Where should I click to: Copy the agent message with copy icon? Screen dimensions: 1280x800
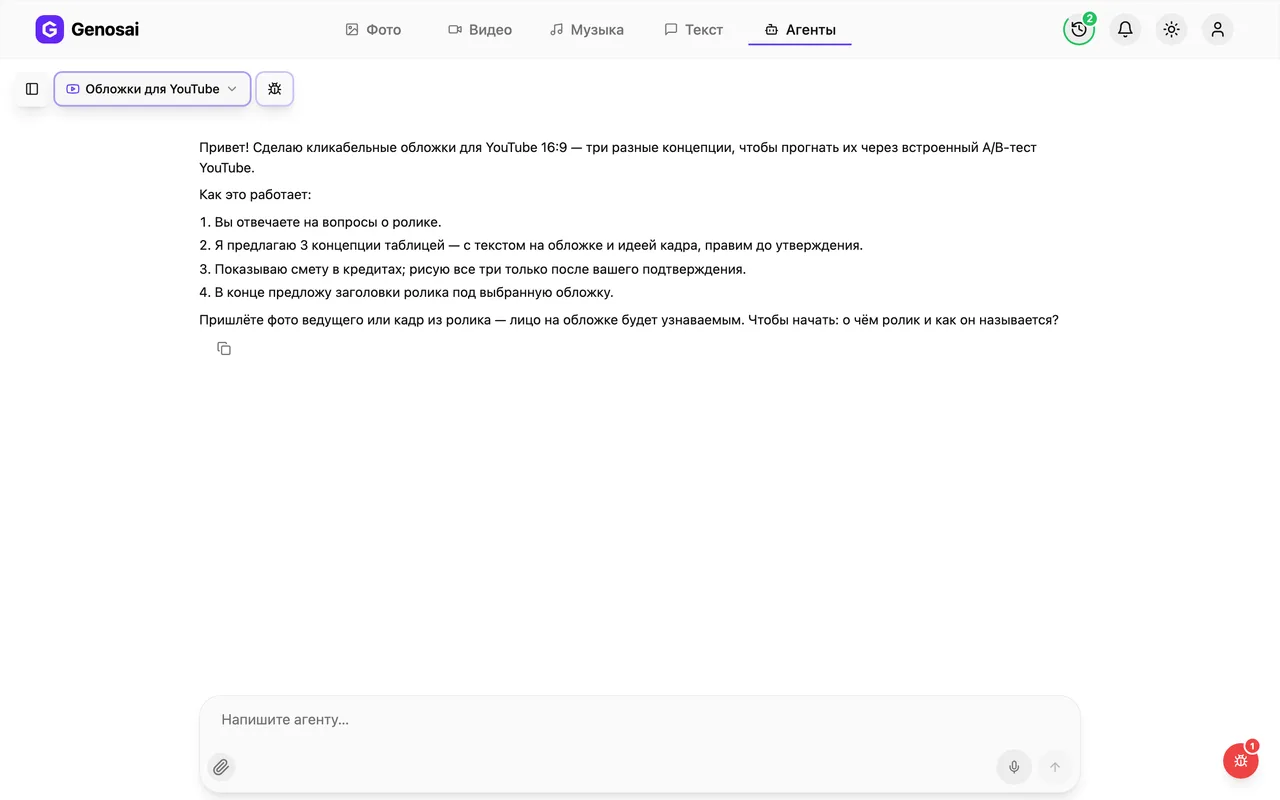(224, 348)
